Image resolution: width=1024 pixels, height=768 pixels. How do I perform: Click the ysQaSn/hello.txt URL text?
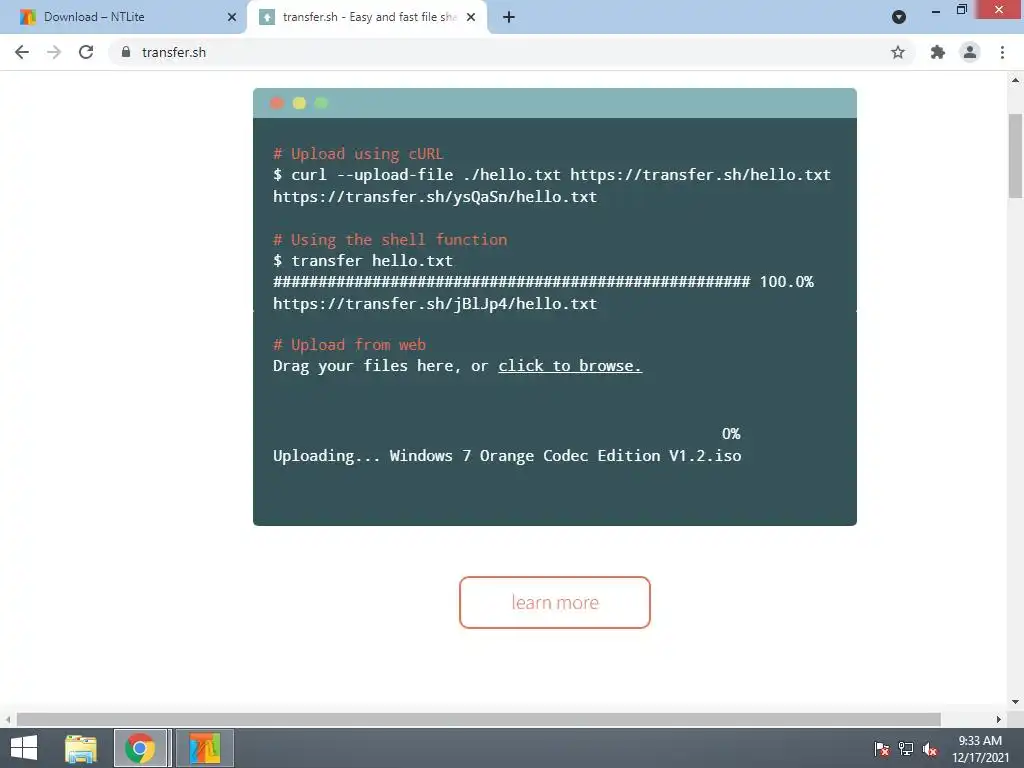coord(435,197)
